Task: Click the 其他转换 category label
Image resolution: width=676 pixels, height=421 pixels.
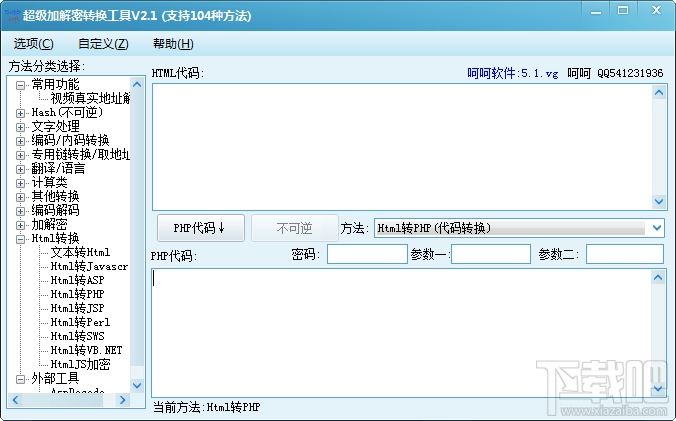Action: [x=55, y=196]
